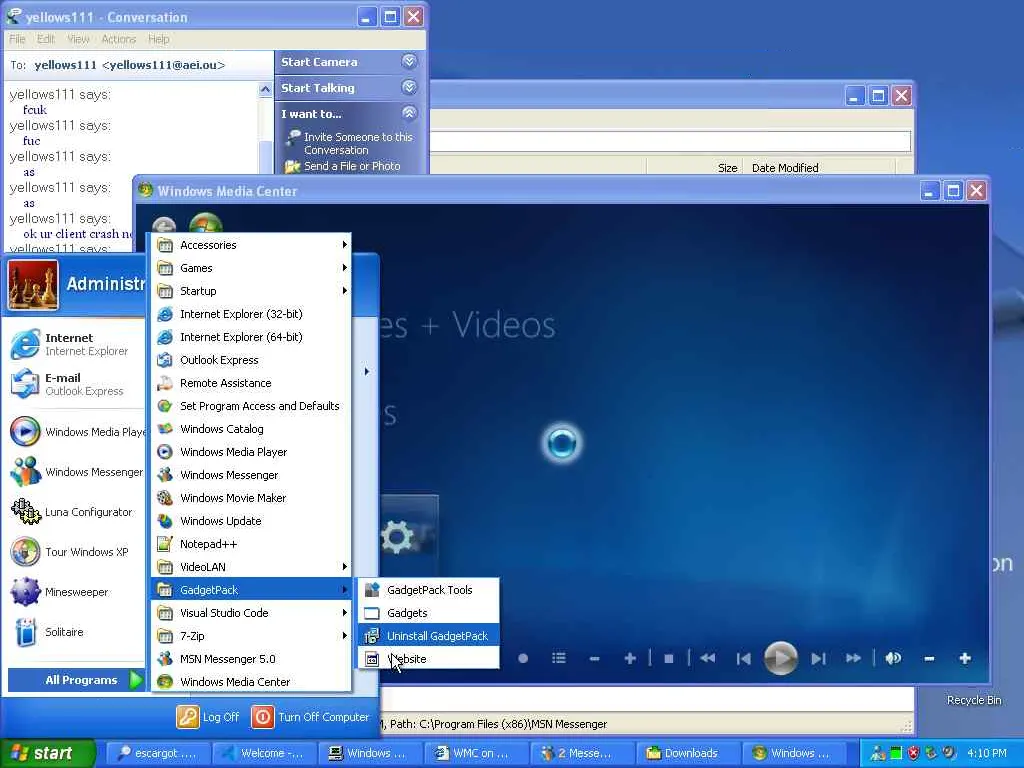Click E-mail Outlook Express pinned icon

click(25, 383)
